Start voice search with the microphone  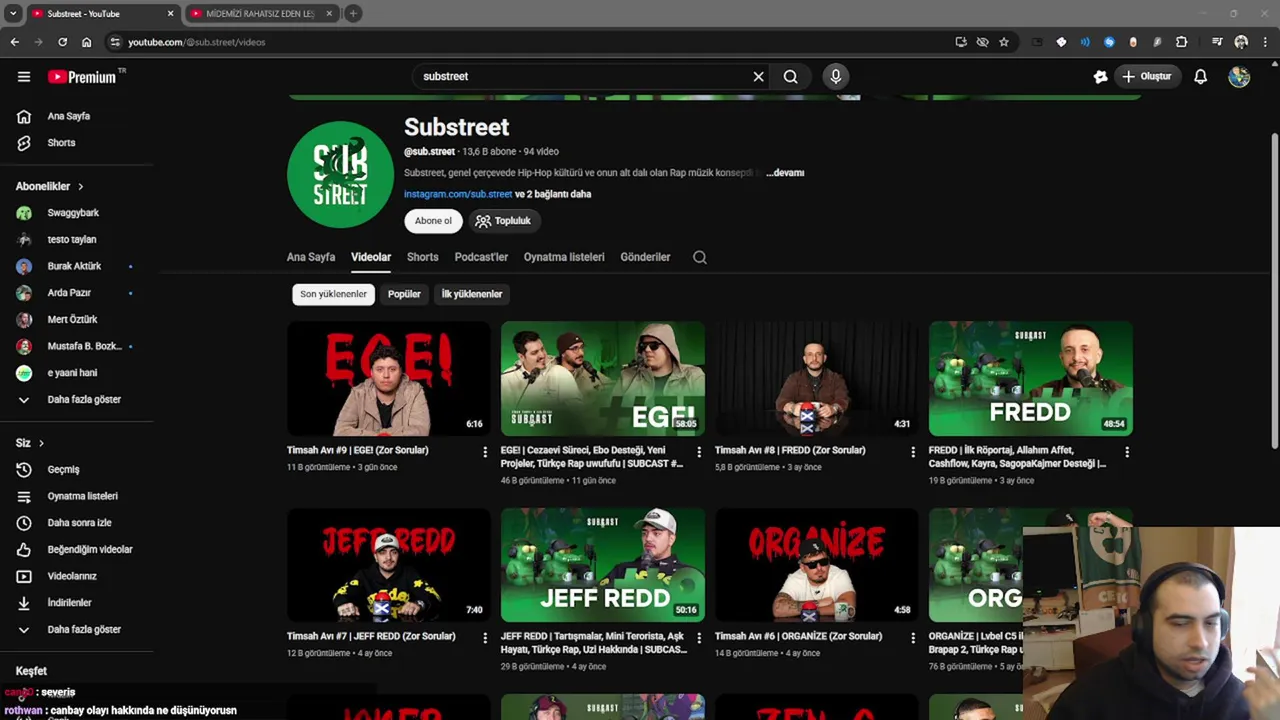[836, 76]
